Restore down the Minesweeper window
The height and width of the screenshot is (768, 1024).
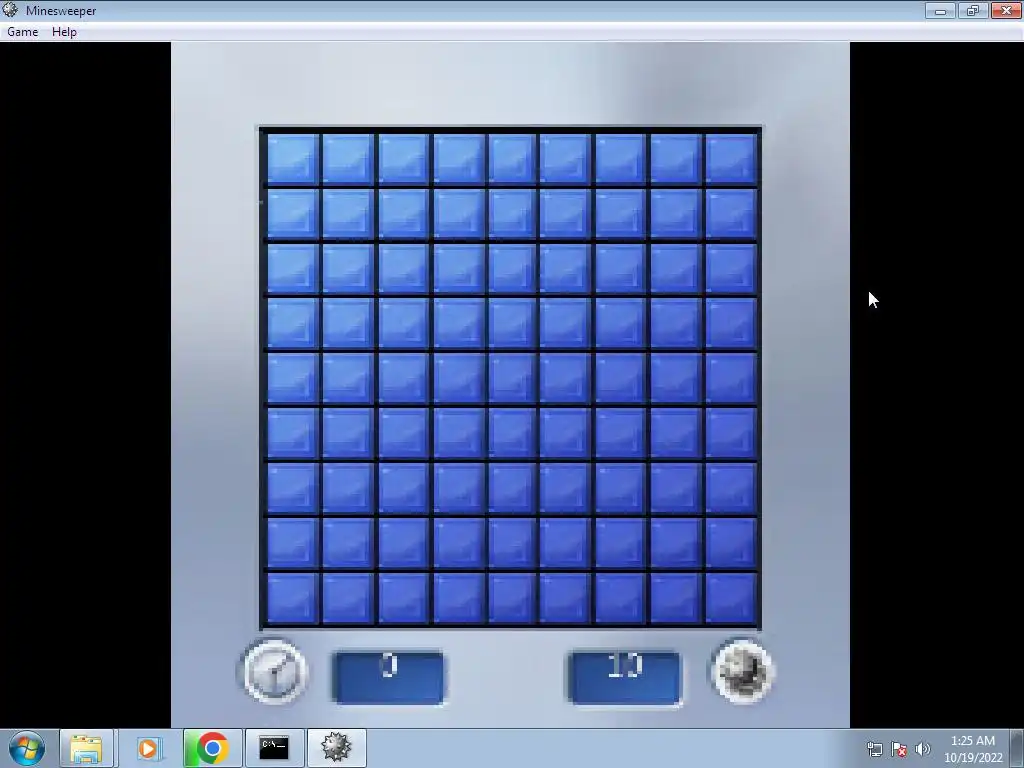pyautogui.click(x=972, y=10)
